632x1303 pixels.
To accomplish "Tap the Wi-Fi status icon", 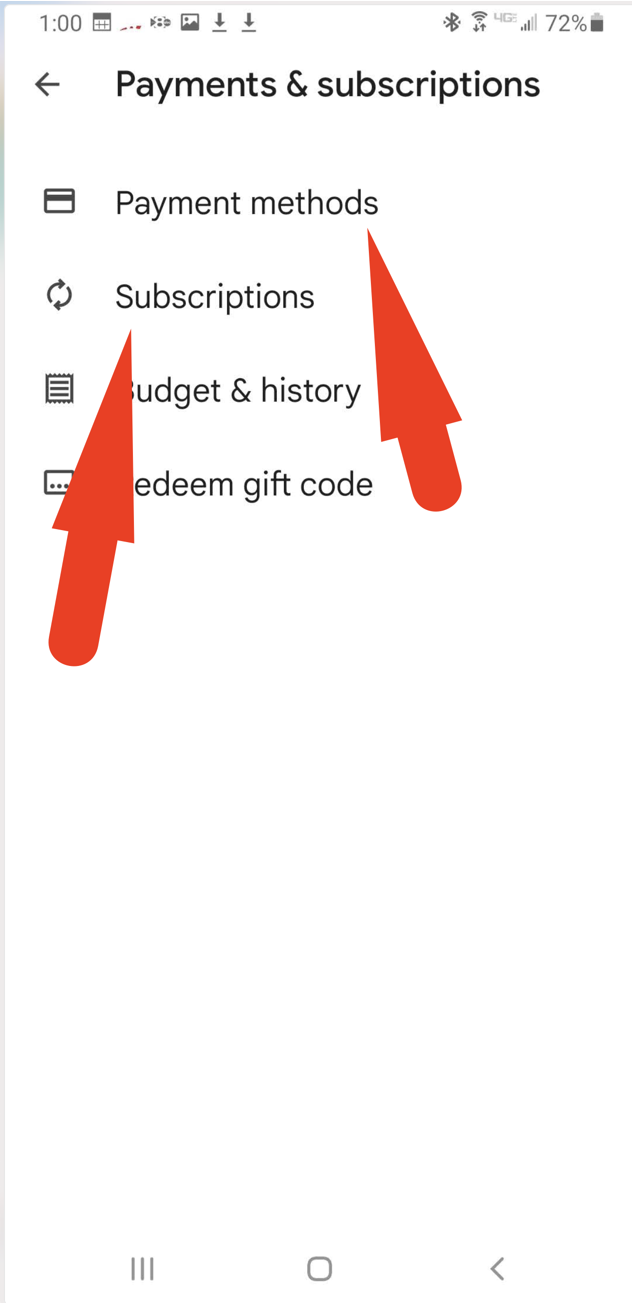I will 479,23.
